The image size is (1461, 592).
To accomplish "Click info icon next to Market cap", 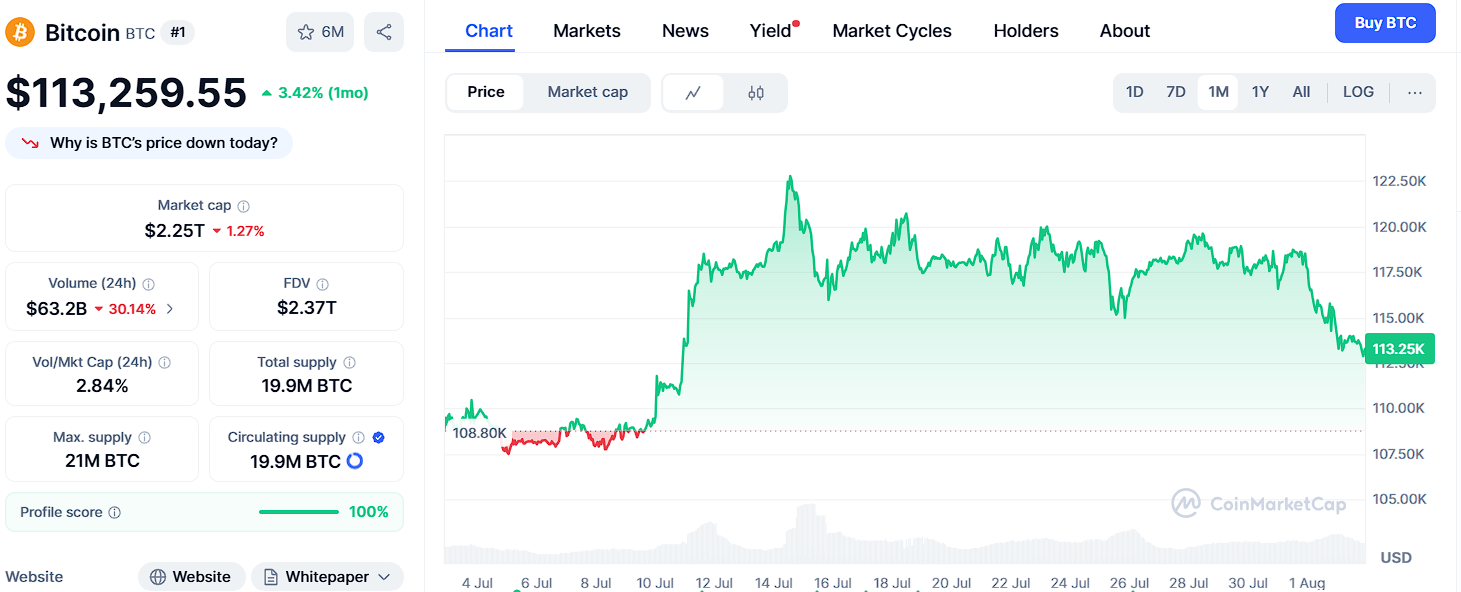I will [x=244, y=206].
